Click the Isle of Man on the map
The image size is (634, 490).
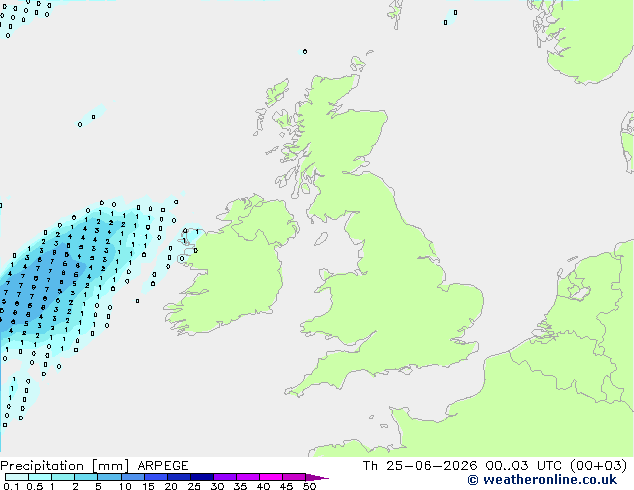[321, 239]
